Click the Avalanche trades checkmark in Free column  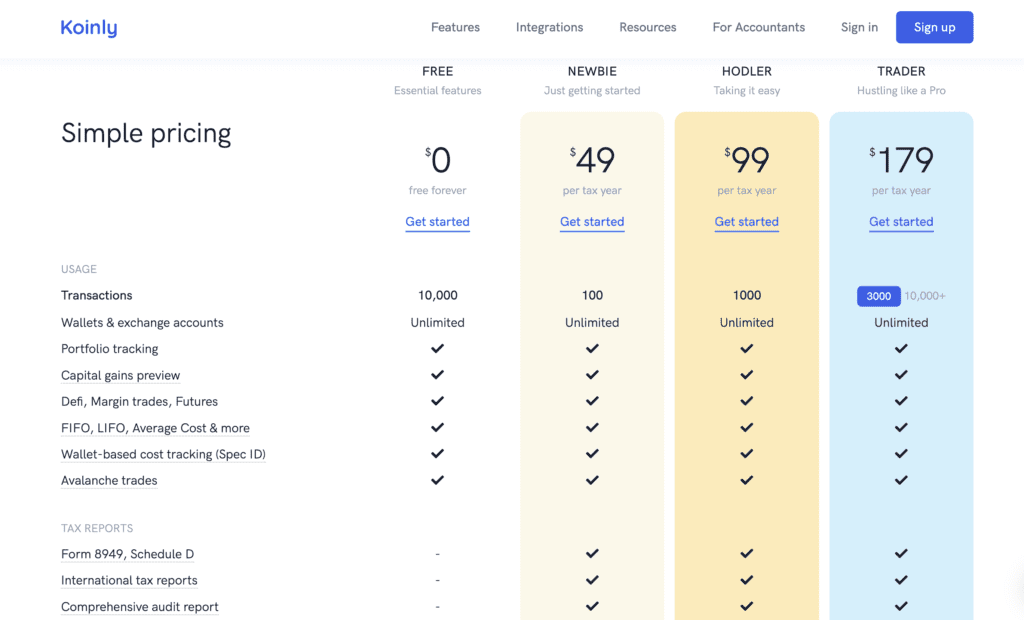click(438, 480)
